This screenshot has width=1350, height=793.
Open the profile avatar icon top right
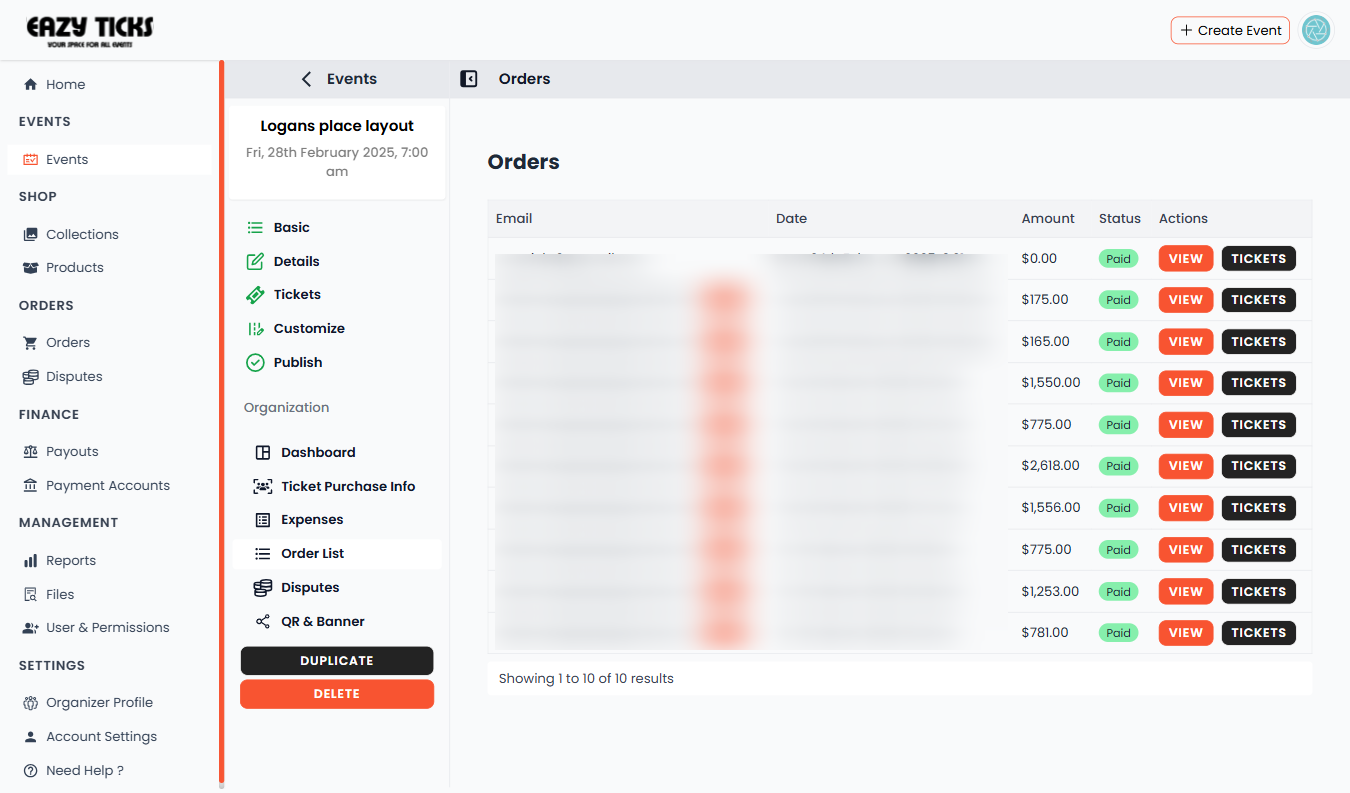(x=1316, y=30)
